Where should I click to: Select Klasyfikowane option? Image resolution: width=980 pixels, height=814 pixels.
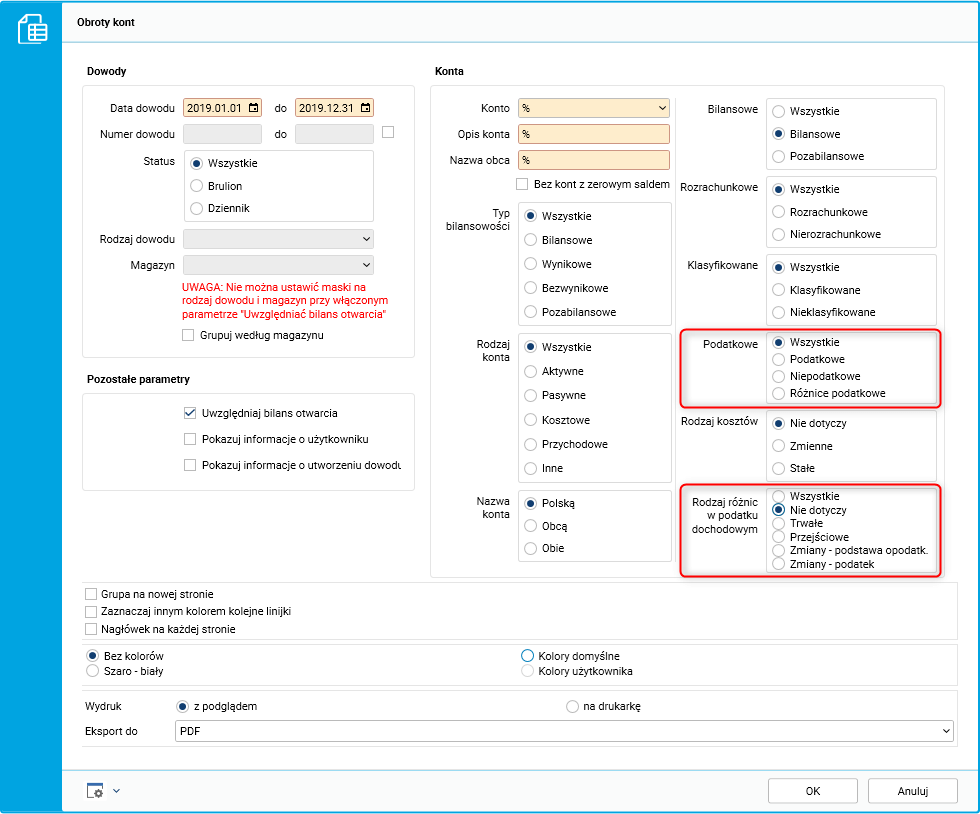[779, 290]
